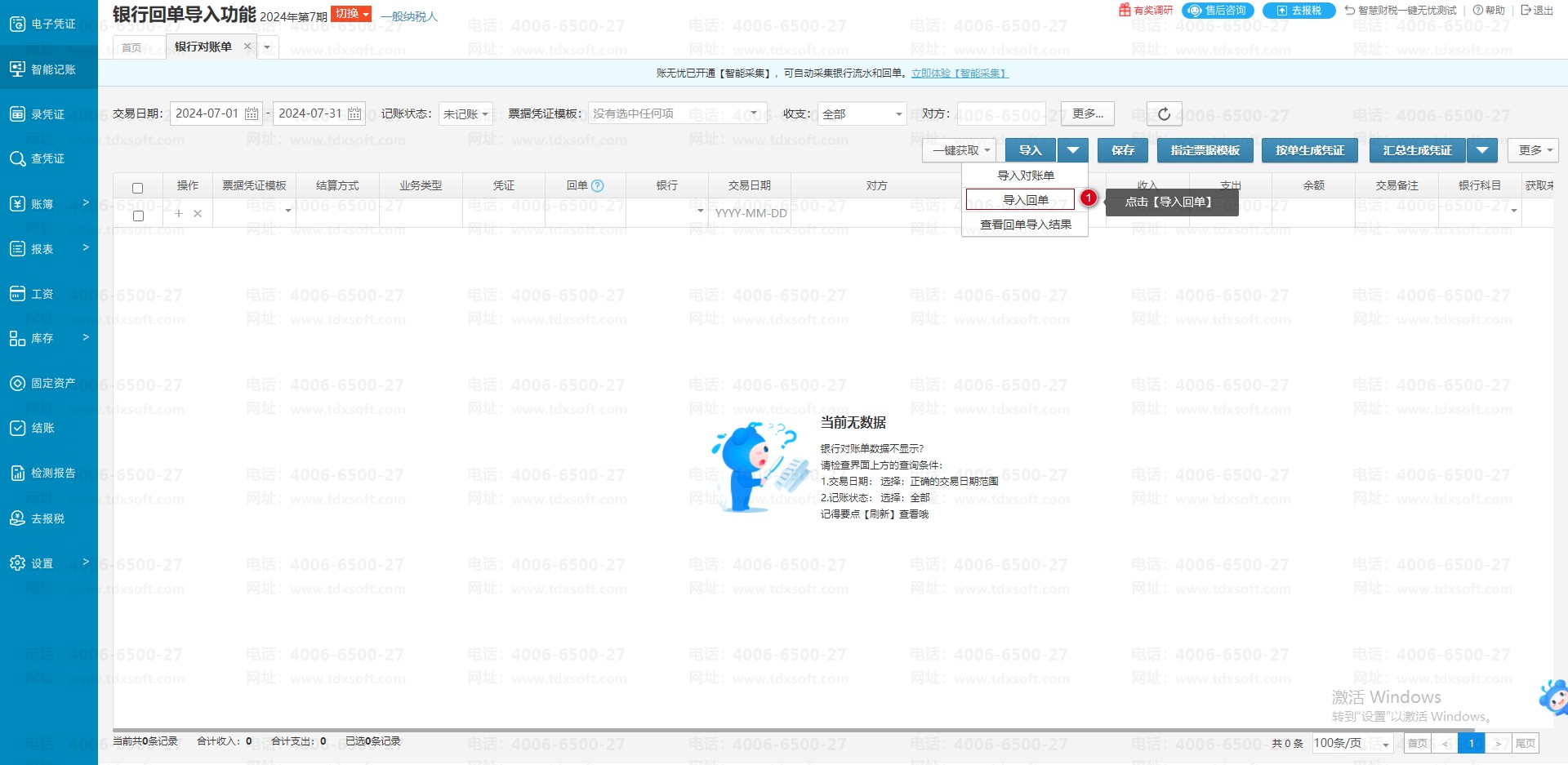
Task: Open end date calendar picker icon
Action: tap(354, 114)
